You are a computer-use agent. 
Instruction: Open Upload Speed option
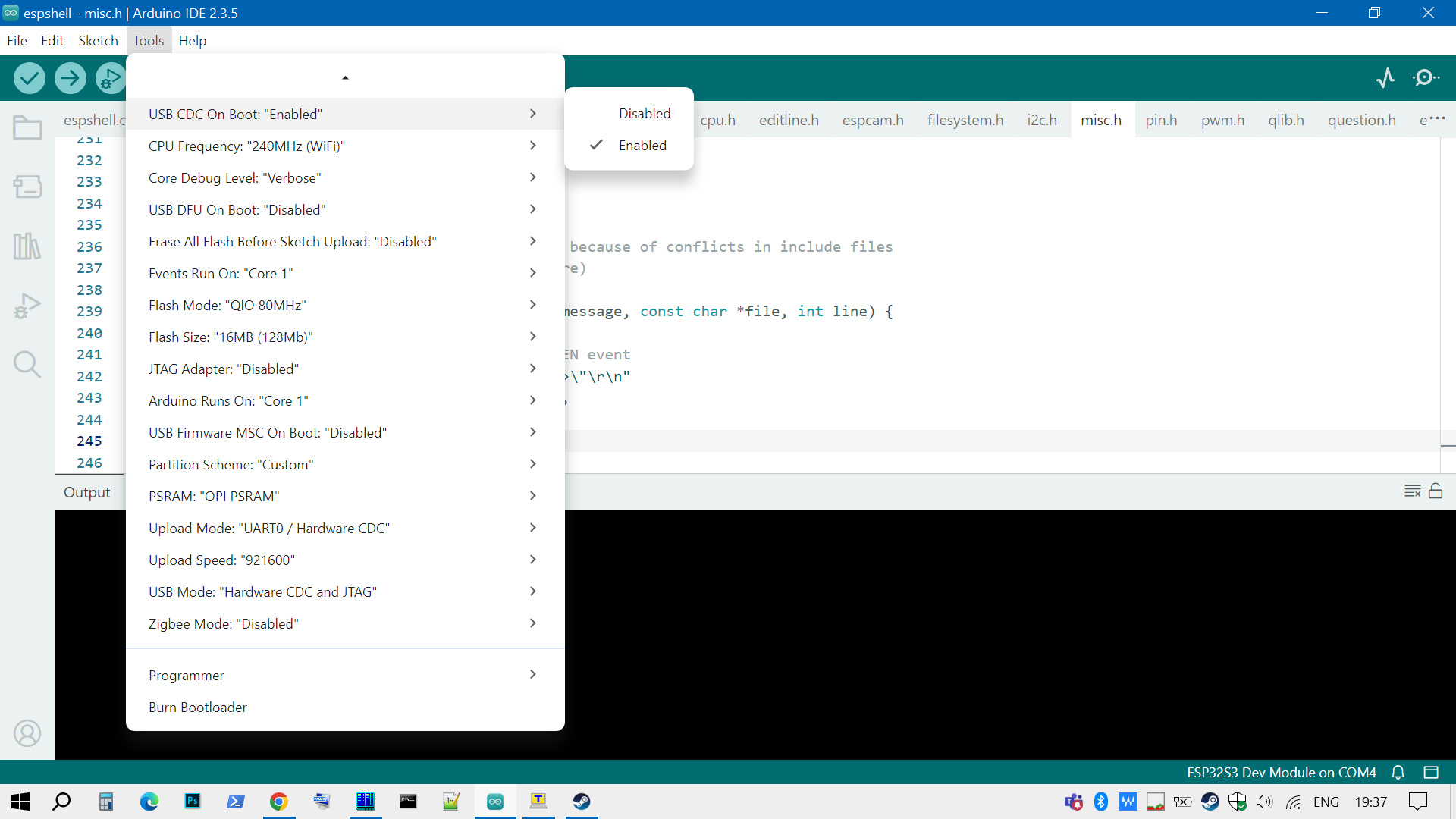[x=345, y=560]
